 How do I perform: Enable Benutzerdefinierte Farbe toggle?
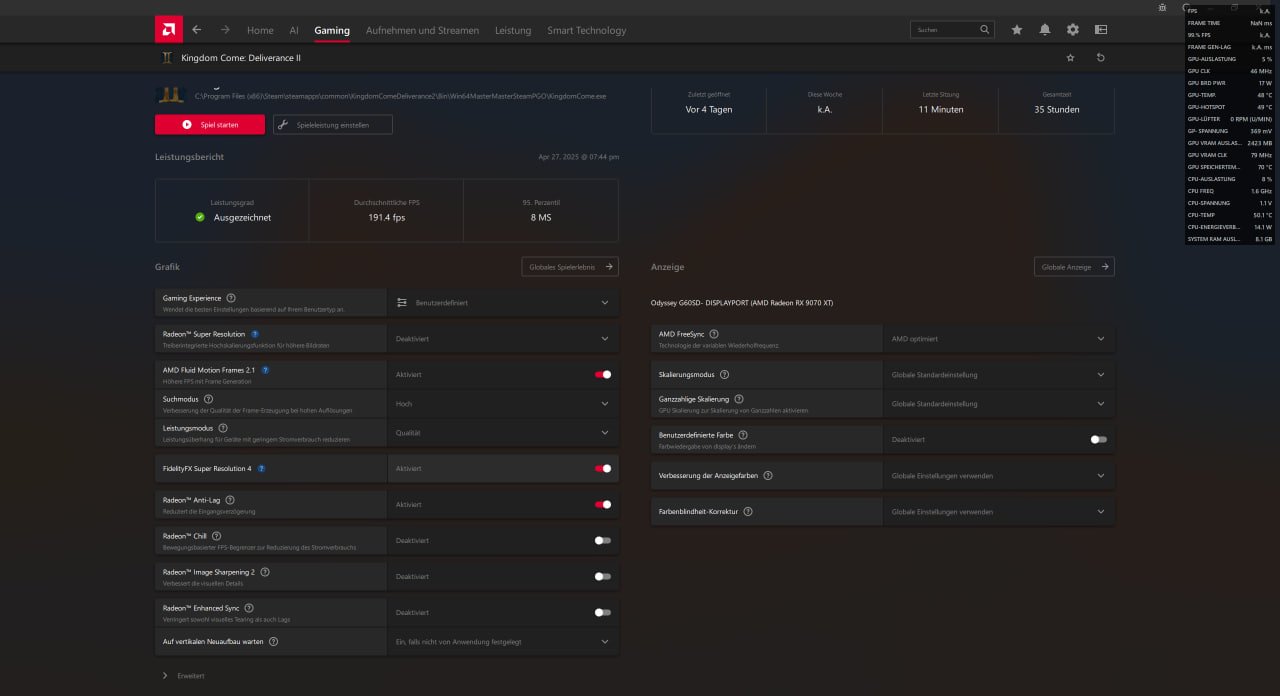point(1099,440)
